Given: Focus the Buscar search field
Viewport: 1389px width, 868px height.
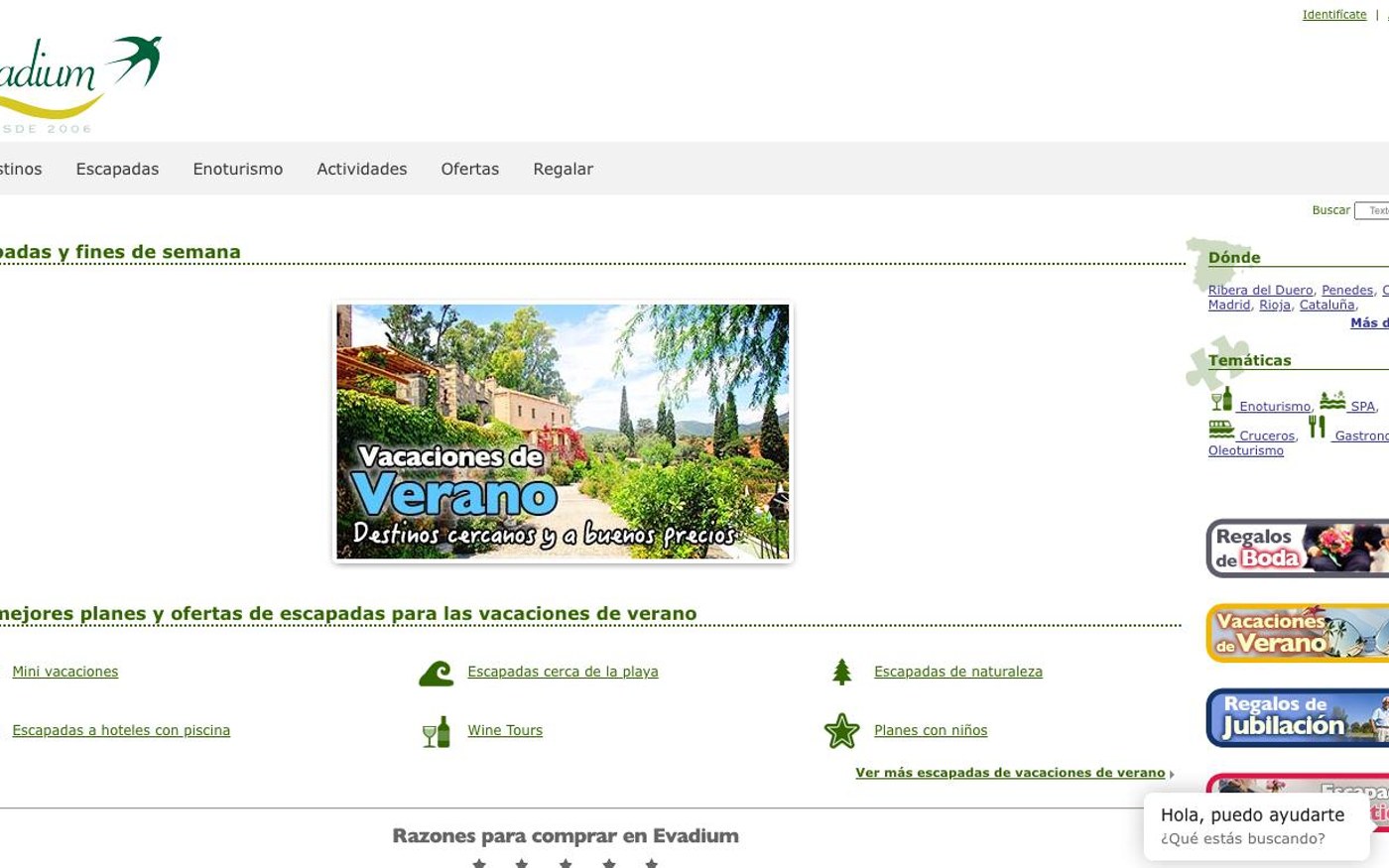Looking at the screenshot, I should point(1372,210).
